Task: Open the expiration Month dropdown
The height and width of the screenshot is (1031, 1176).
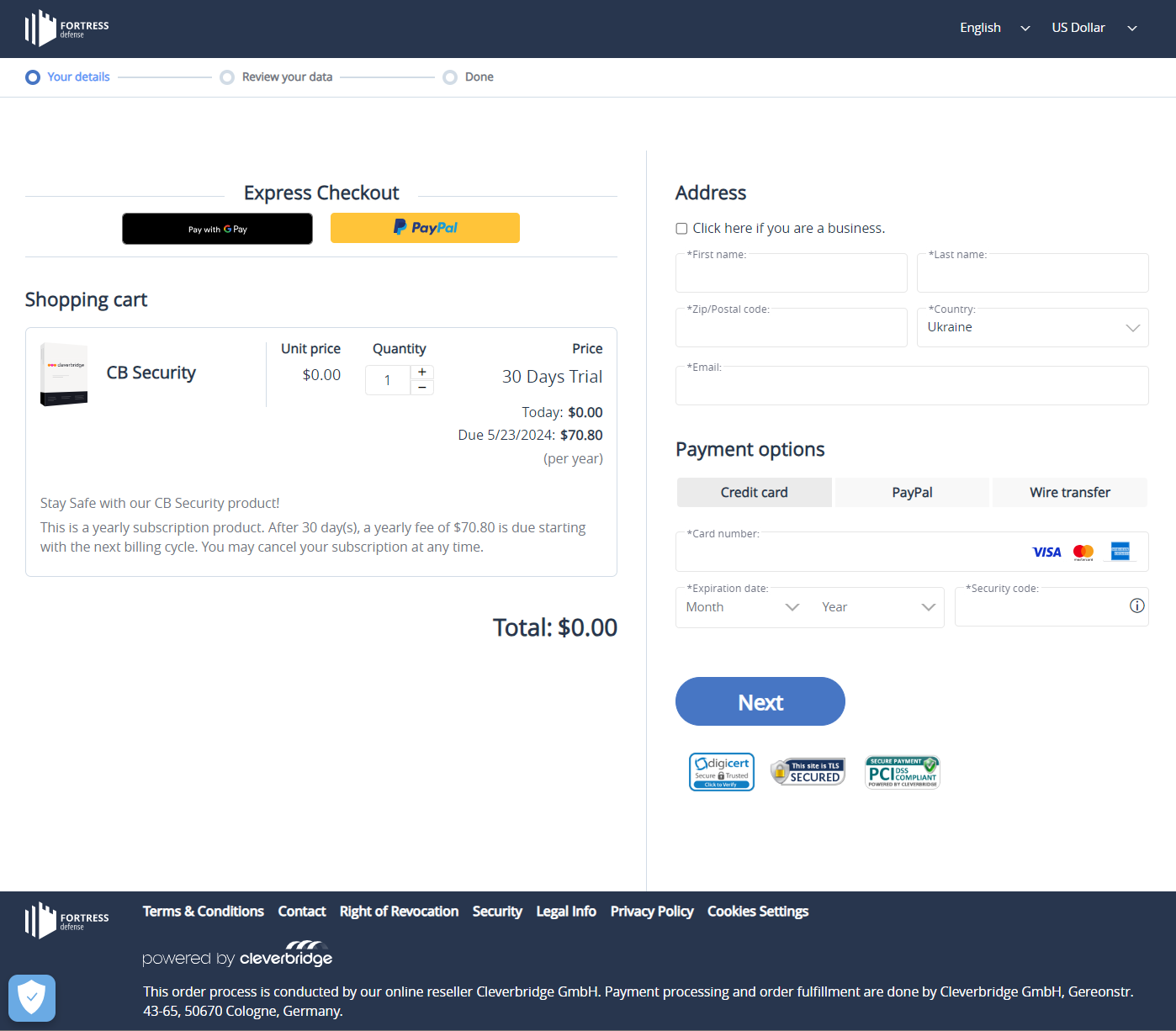Action: tap(743, 607)
